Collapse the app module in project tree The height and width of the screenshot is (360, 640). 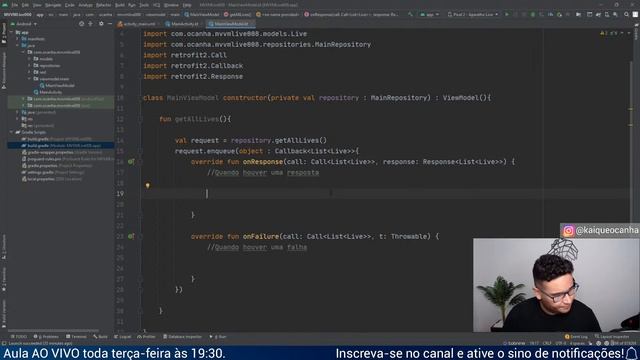coord(12,32)
